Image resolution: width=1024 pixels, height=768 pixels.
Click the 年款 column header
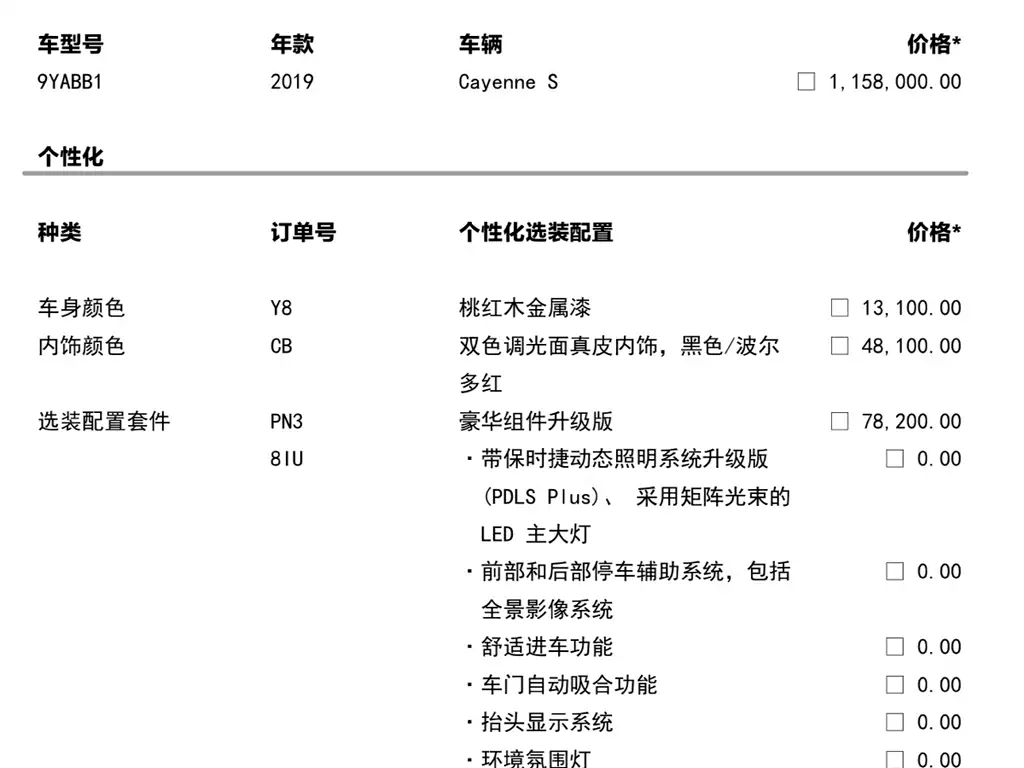292,44
